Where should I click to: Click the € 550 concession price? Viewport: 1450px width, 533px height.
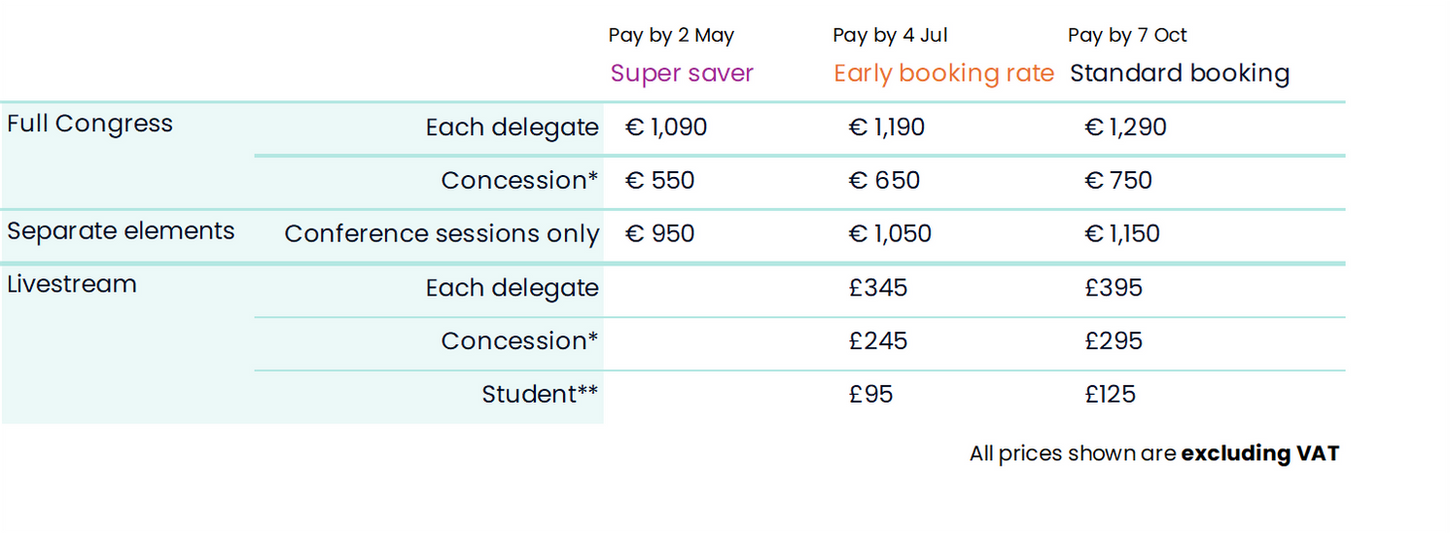[x=660, y=180]
